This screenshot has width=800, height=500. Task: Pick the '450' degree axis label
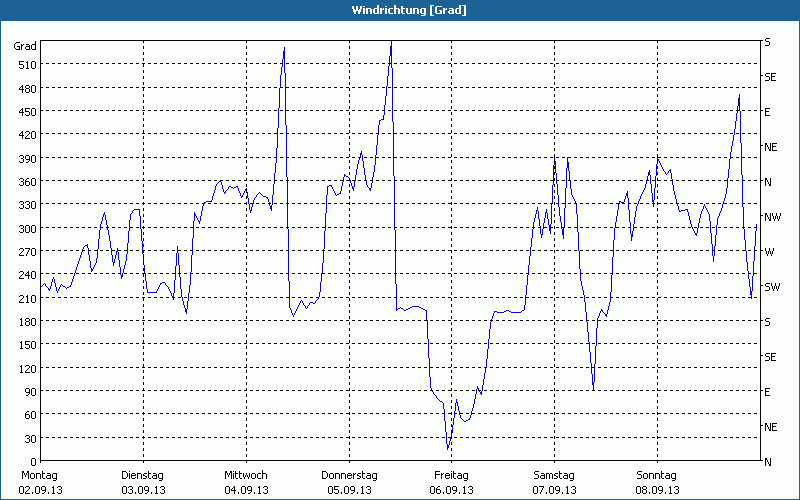(28, 112)
